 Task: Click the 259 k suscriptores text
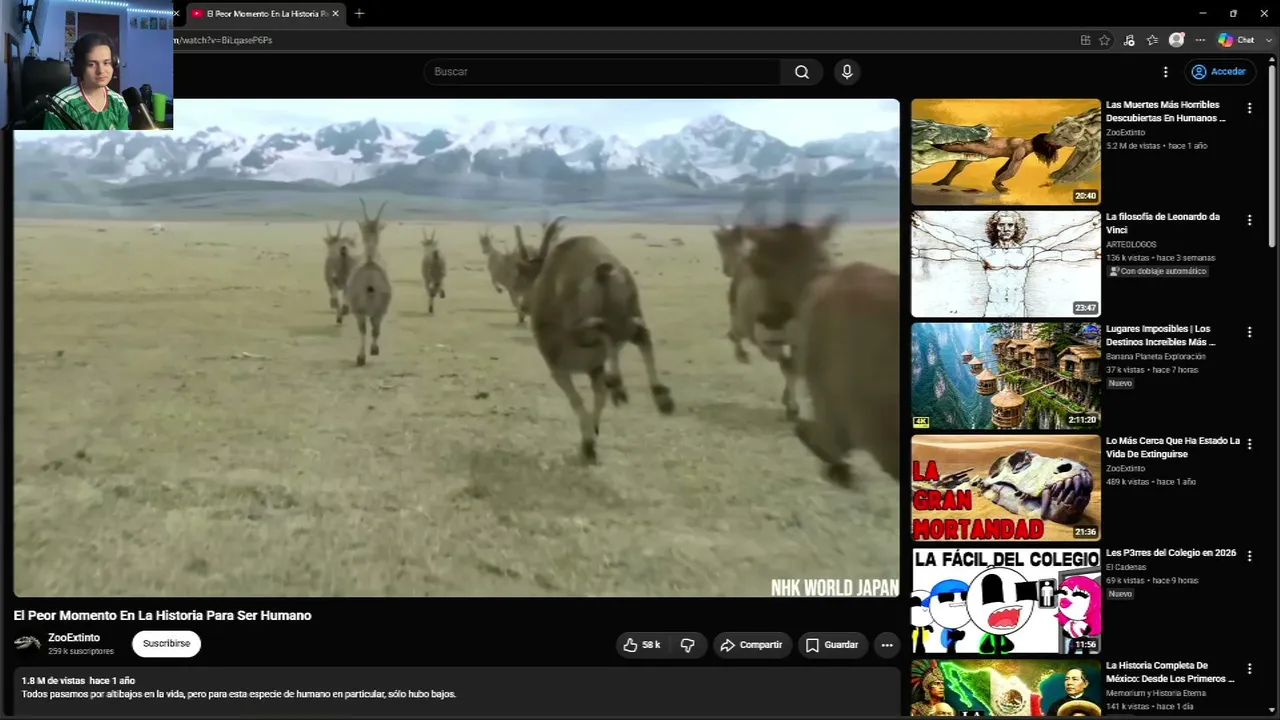pyautogui.click(x=81, y=652)
